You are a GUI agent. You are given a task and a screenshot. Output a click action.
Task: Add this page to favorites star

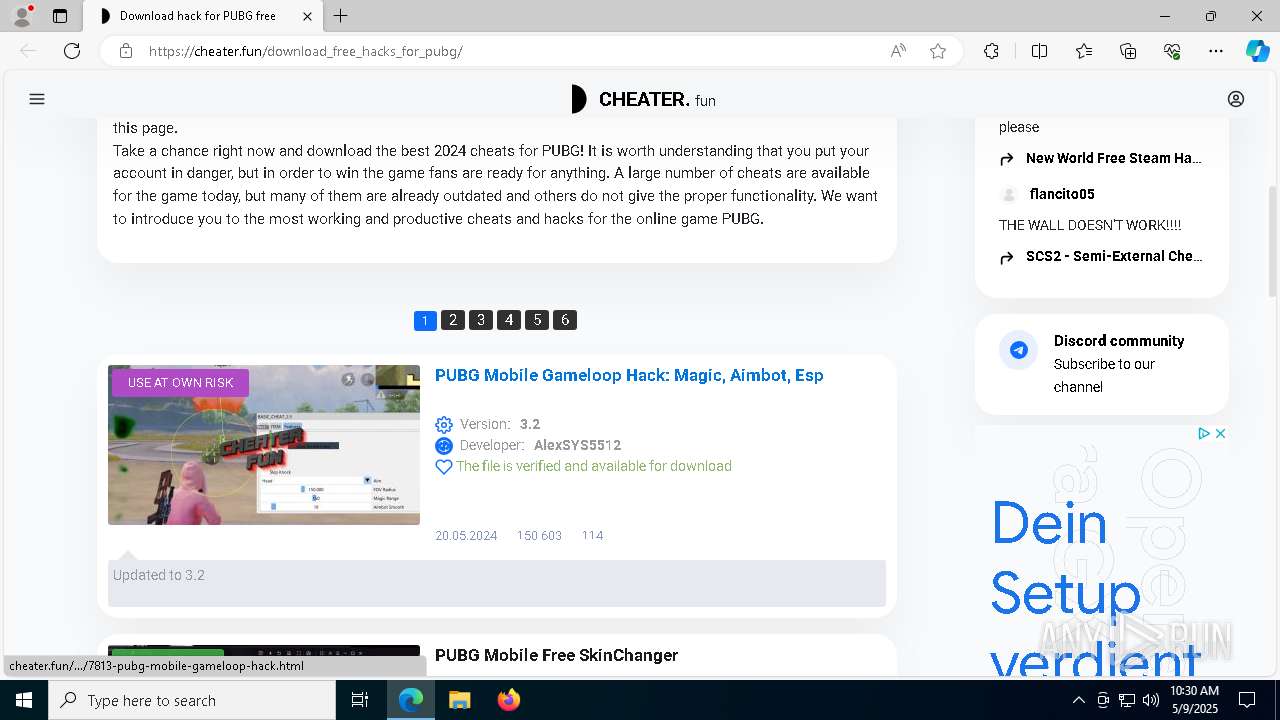point(938,51)
